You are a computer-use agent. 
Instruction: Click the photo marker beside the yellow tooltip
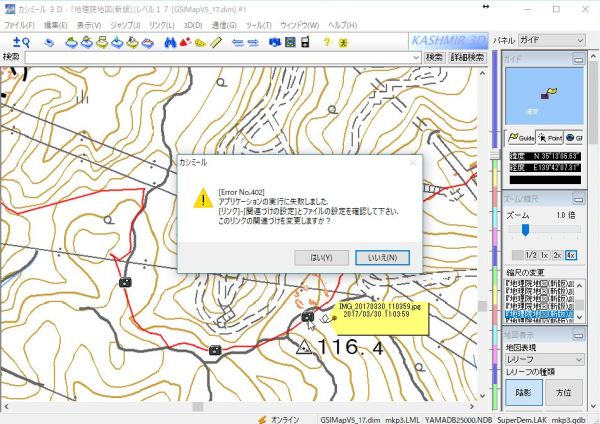tap(308, 317)
